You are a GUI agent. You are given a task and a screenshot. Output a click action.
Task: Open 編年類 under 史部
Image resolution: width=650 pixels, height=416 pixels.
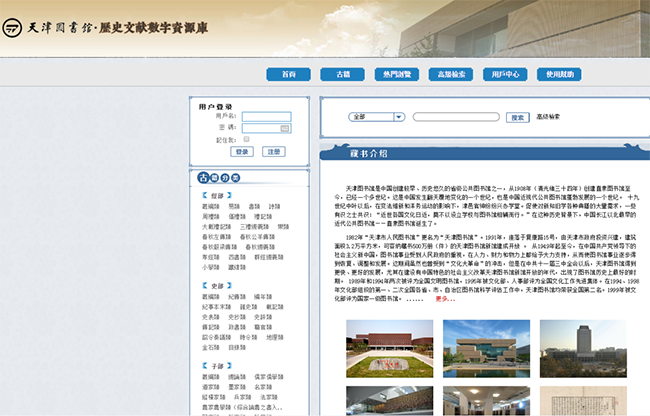coord(263,297)
